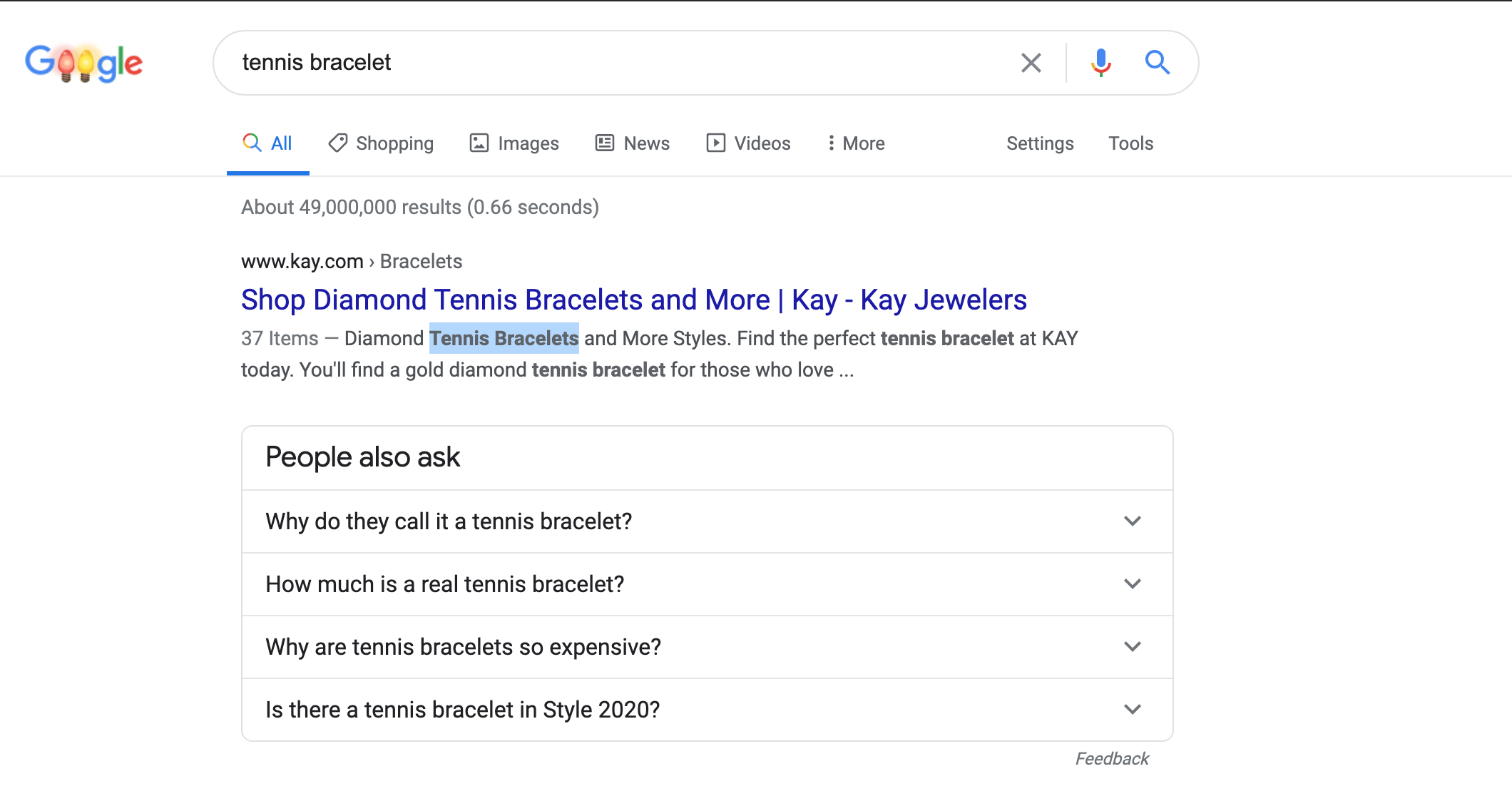Click the search magnifying glass icon

1158,62
